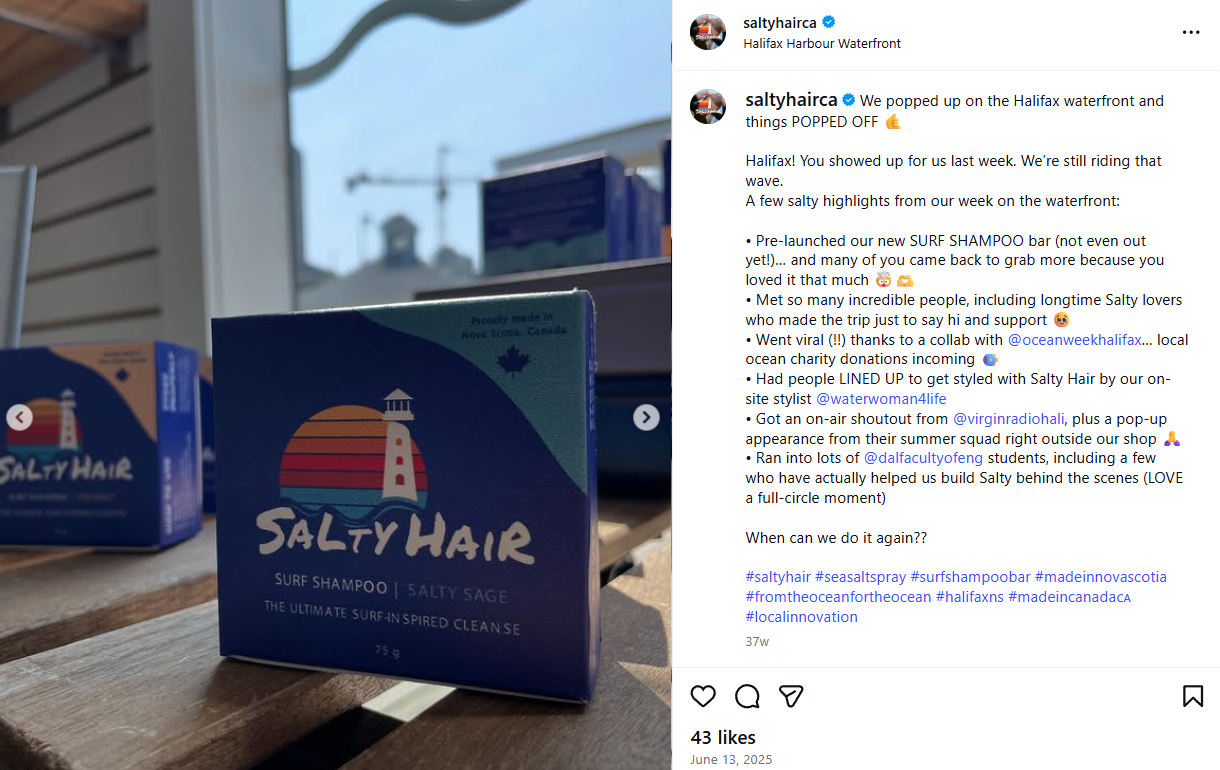The image size is (1220, 770).
Task: Open comments with the speech bubble icon
Action: click(747, 696)
